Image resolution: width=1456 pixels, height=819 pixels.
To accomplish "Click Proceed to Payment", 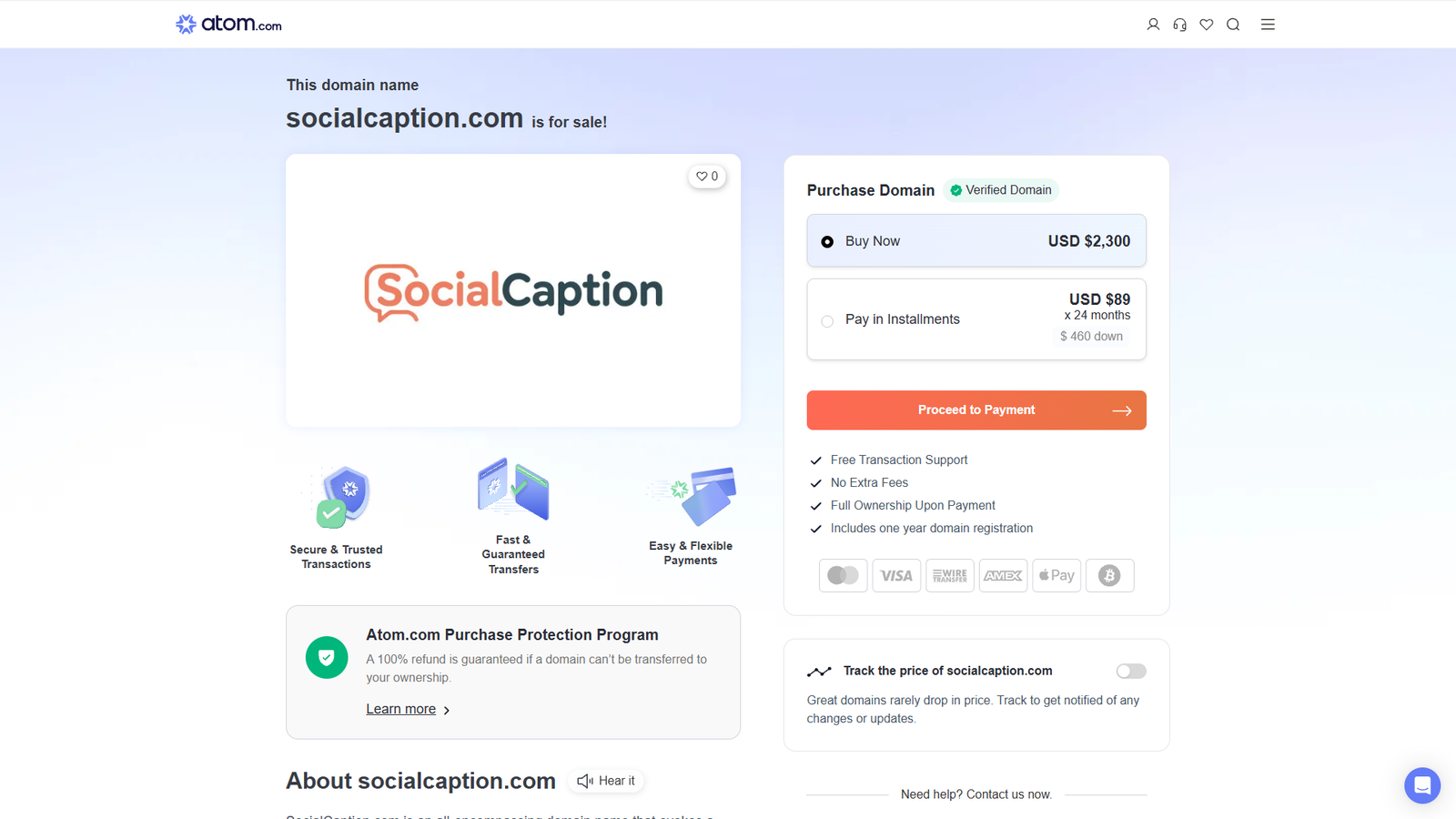I will [976, 409].
